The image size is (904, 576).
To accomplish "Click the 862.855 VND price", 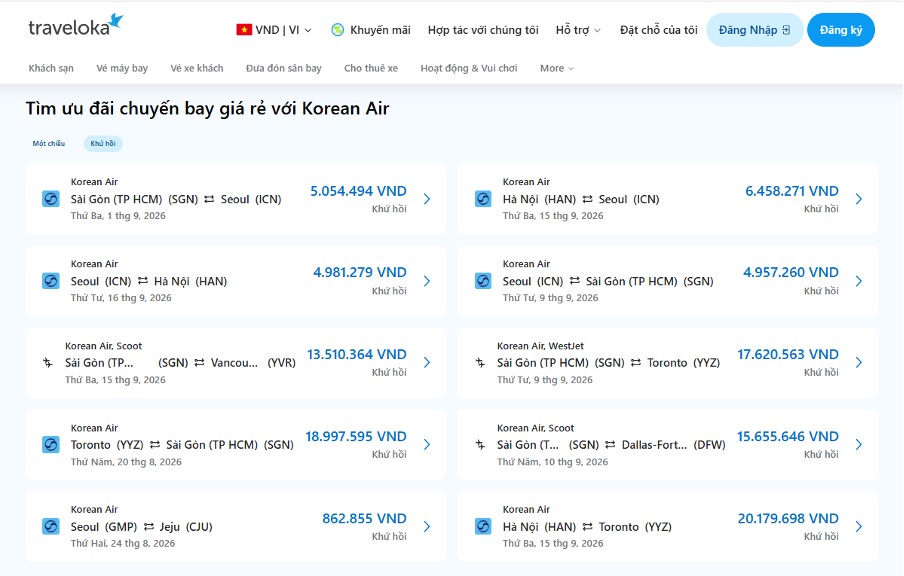I will click(364, 518).
